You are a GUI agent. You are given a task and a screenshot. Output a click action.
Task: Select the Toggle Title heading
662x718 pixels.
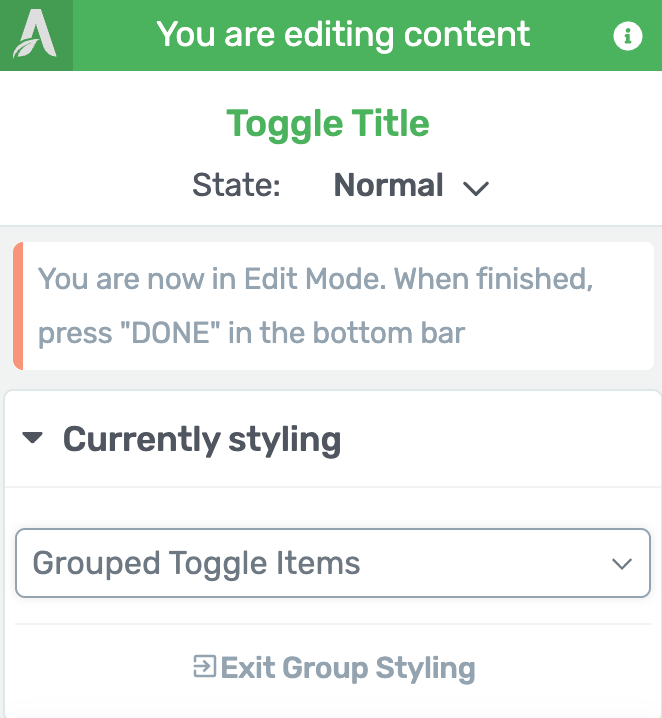328,124
